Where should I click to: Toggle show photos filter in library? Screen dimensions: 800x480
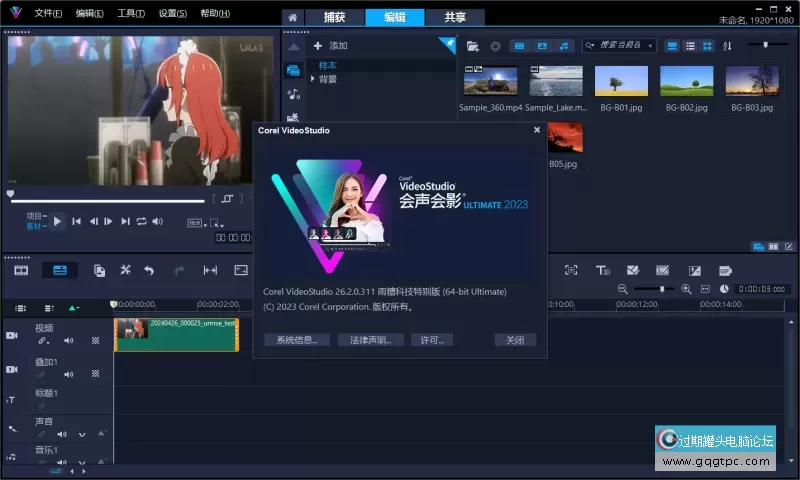(542, 46)
